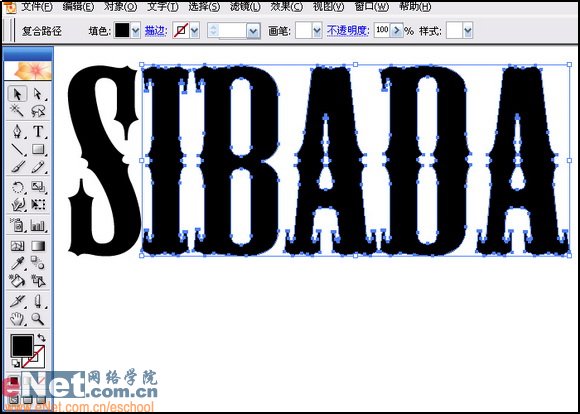Select the Slice tool
Viewport: 580px width, 414px height.
click(x=17, y=302)
